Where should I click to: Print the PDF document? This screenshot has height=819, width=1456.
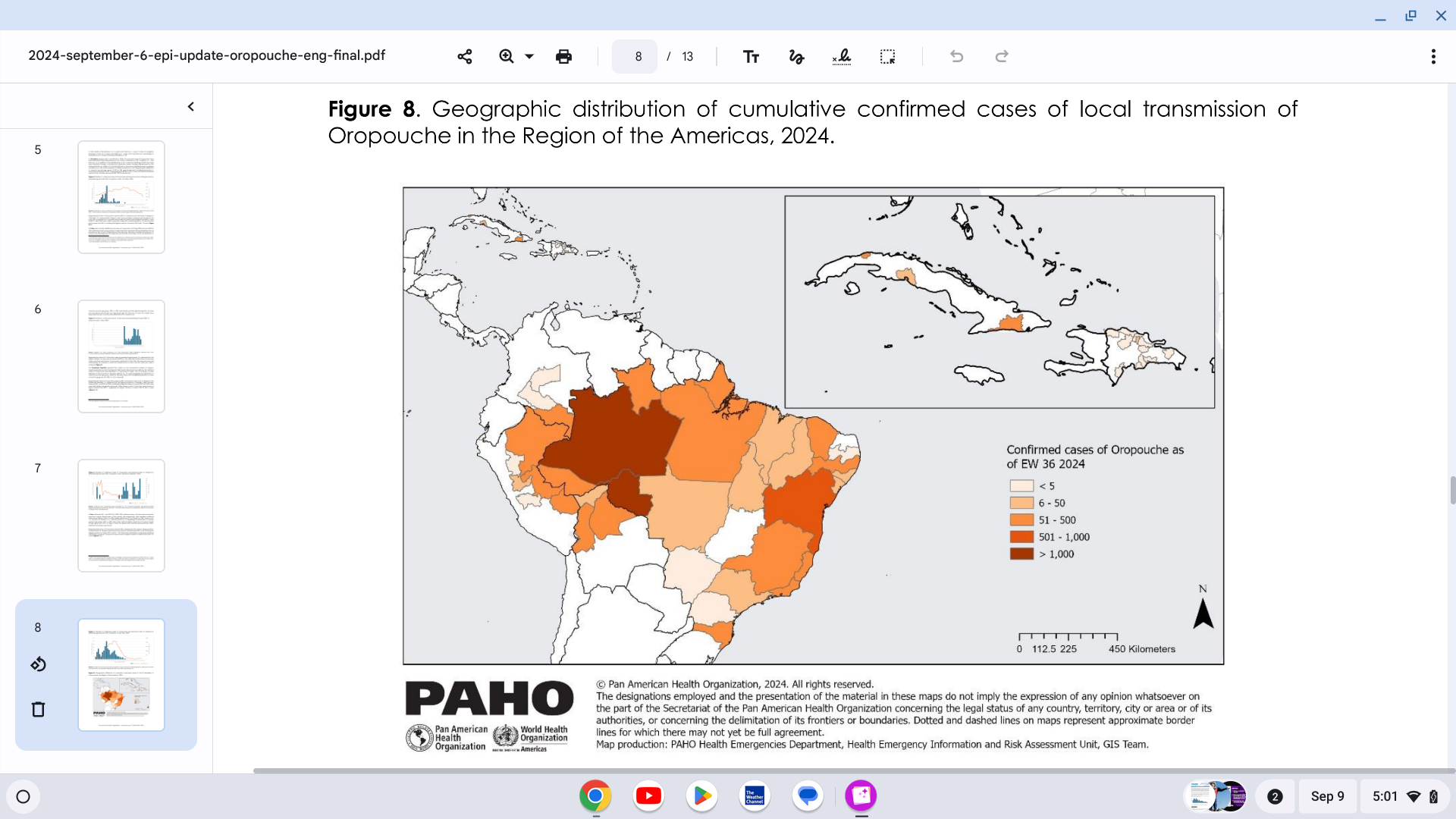point(563,56)
